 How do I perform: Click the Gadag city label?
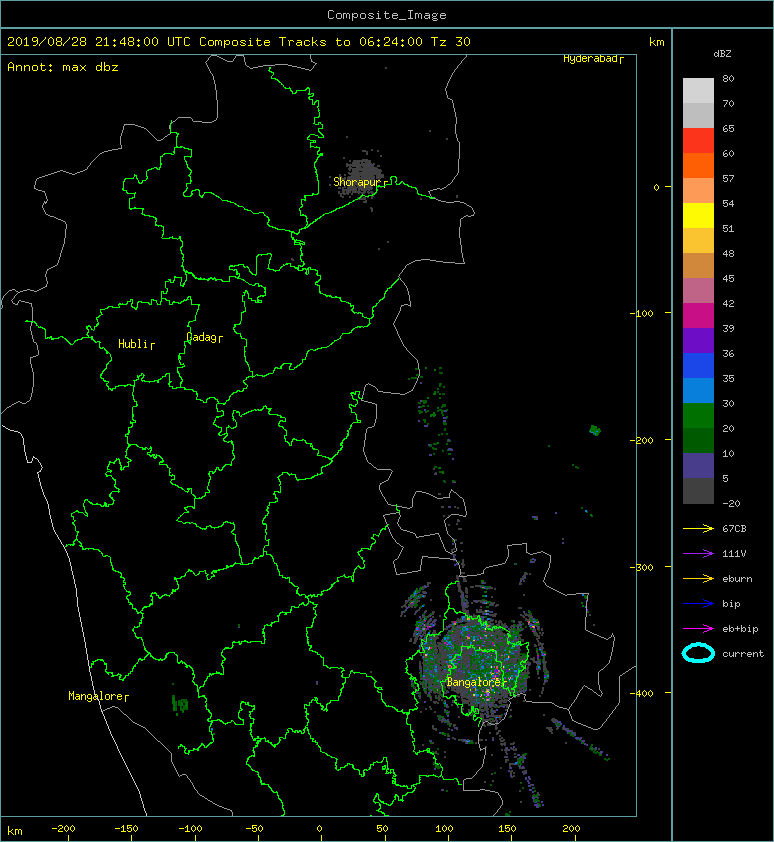coord(204,337)
